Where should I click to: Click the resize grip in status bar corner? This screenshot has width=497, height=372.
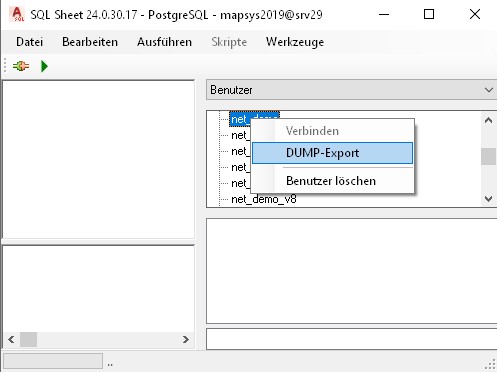coord(491,364)
